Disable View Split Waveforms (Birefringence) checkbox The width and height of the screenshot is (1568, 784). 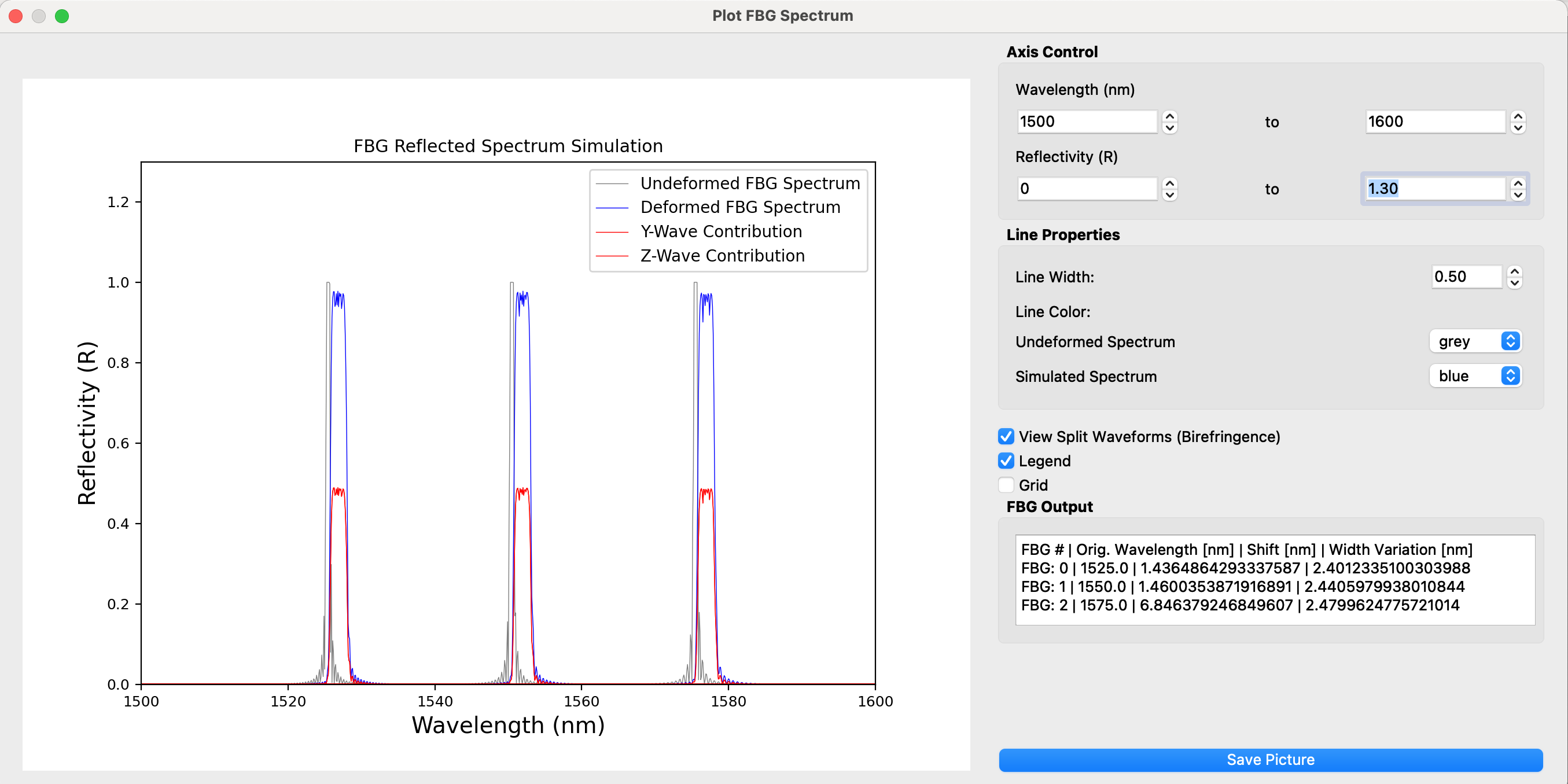(x=1006, y=436)
